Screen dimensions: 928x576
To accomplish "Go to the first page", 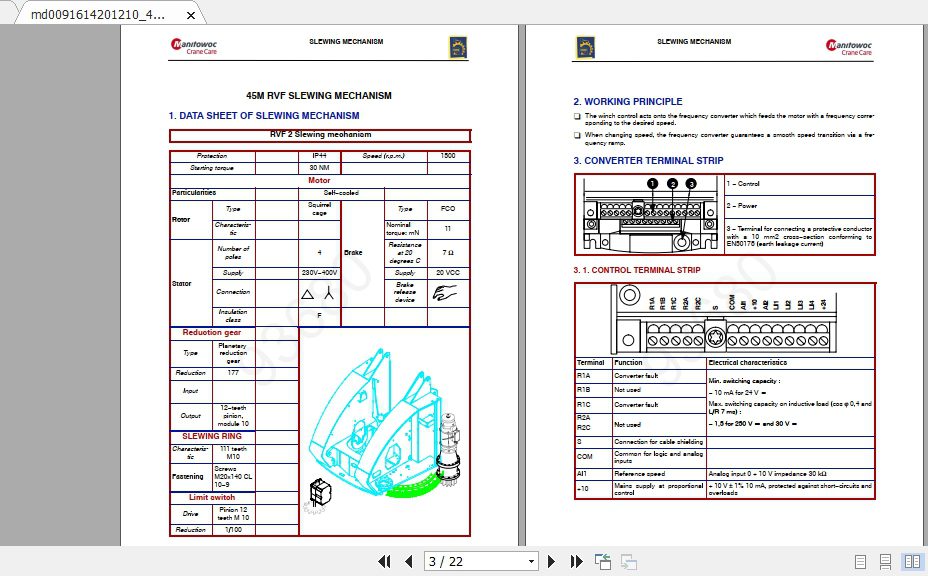I will [384, 561].
